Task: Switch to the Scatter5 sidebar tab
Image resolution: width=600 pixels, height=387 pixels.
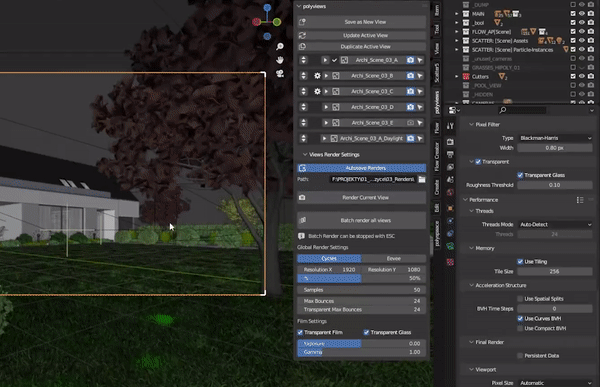Action: [436, 73]
